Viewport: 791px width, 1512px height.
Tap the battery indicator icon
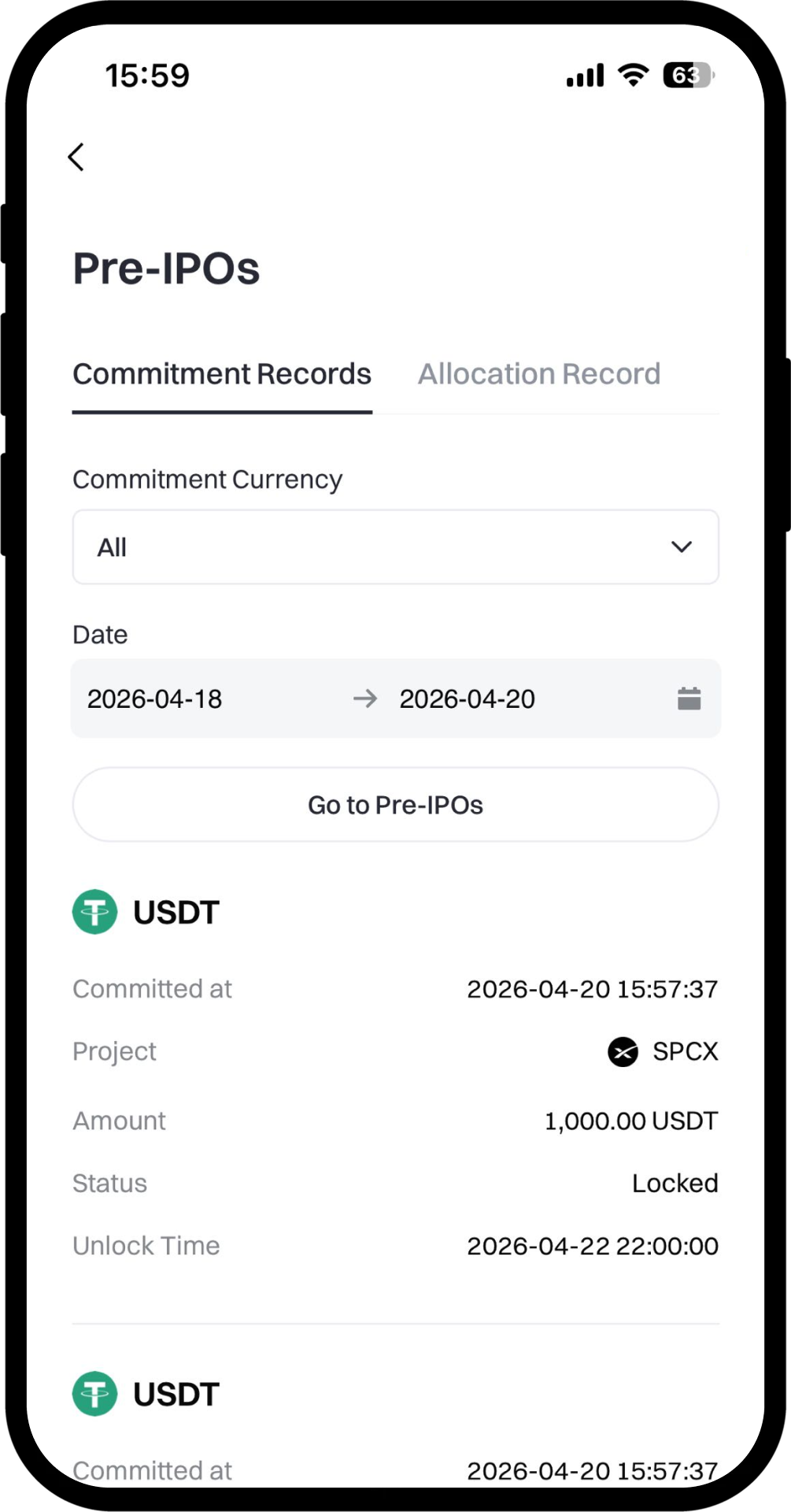pyautogui.click(x=688, y=75)
